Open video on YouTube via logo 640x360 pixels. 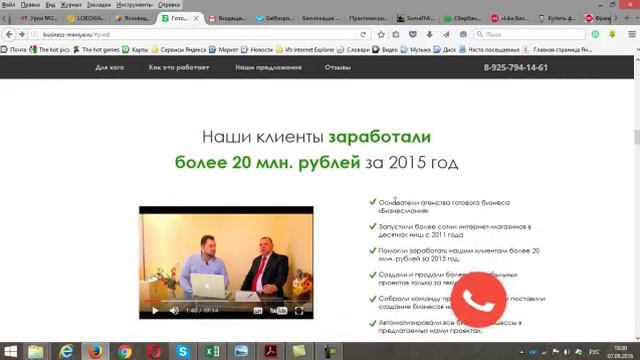[x=278, y=311]
